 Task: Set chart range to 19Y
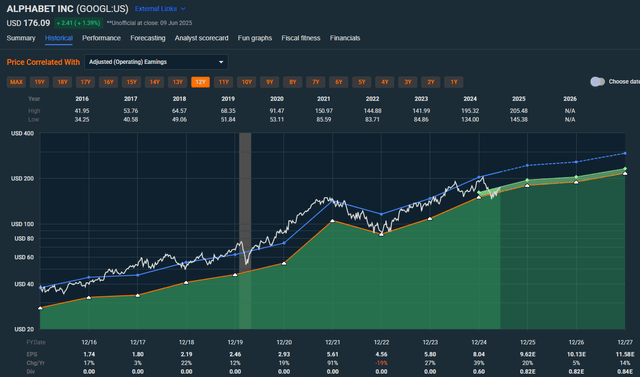click(40, 82)
